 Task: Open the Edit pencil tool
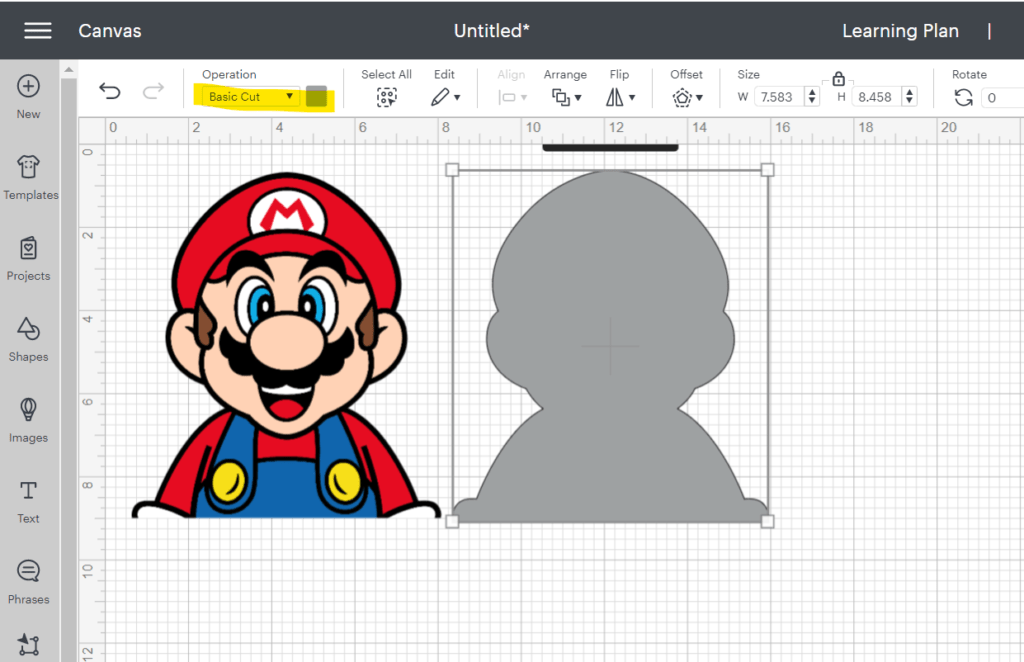coord(440,97)
